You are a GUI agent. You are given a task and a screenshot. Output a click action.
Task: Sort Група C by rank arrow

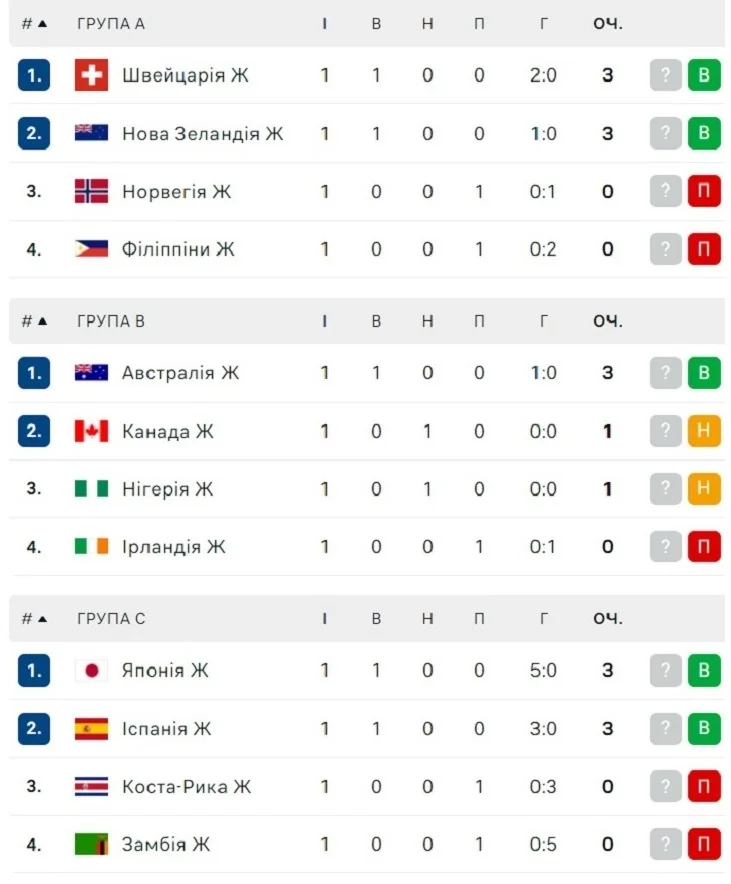42,619
